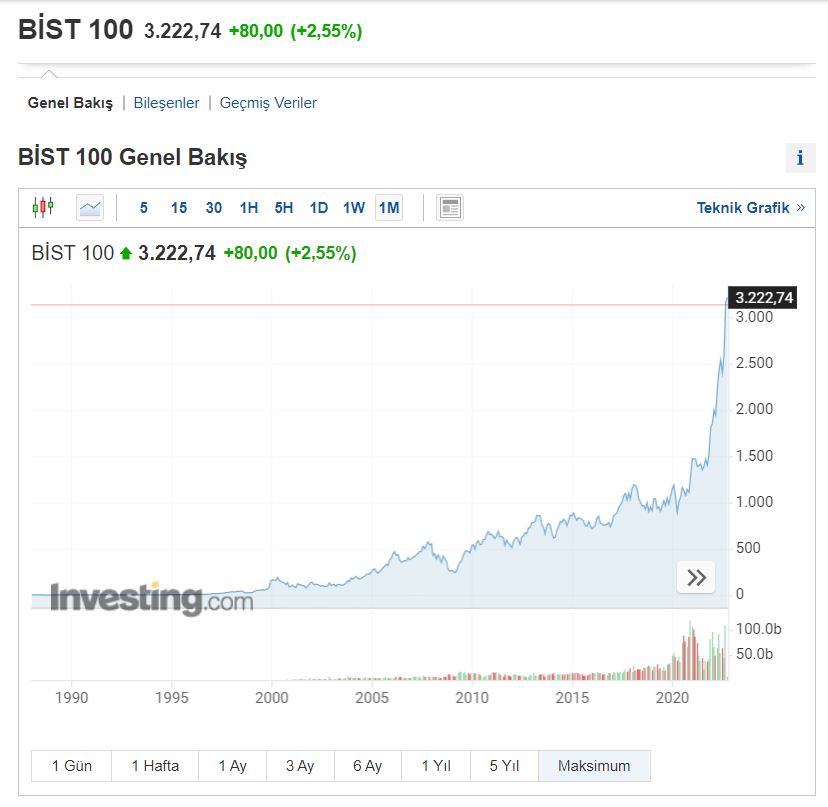The width and height of the screenshot is (828, 807).
Task: Show the 1 Yıl time range
Action: click(436, 766)
